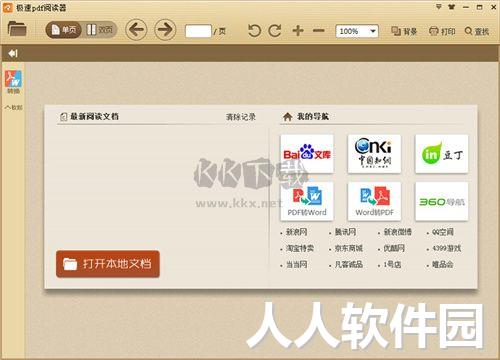Click the app logo in the title bar
The image size is (500, 360).
(7, 7)
